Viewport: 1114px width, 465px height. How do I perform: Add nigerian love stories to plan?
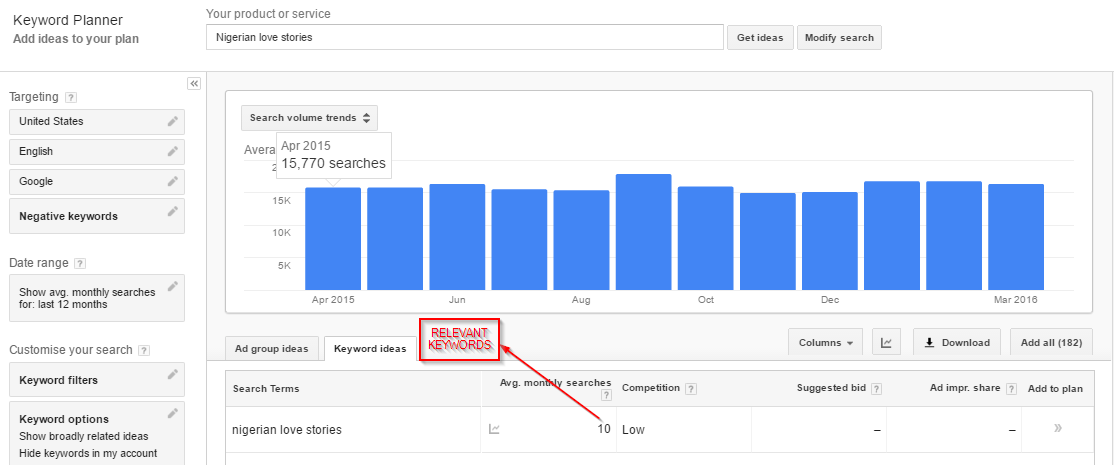[x=1057, y=429]
